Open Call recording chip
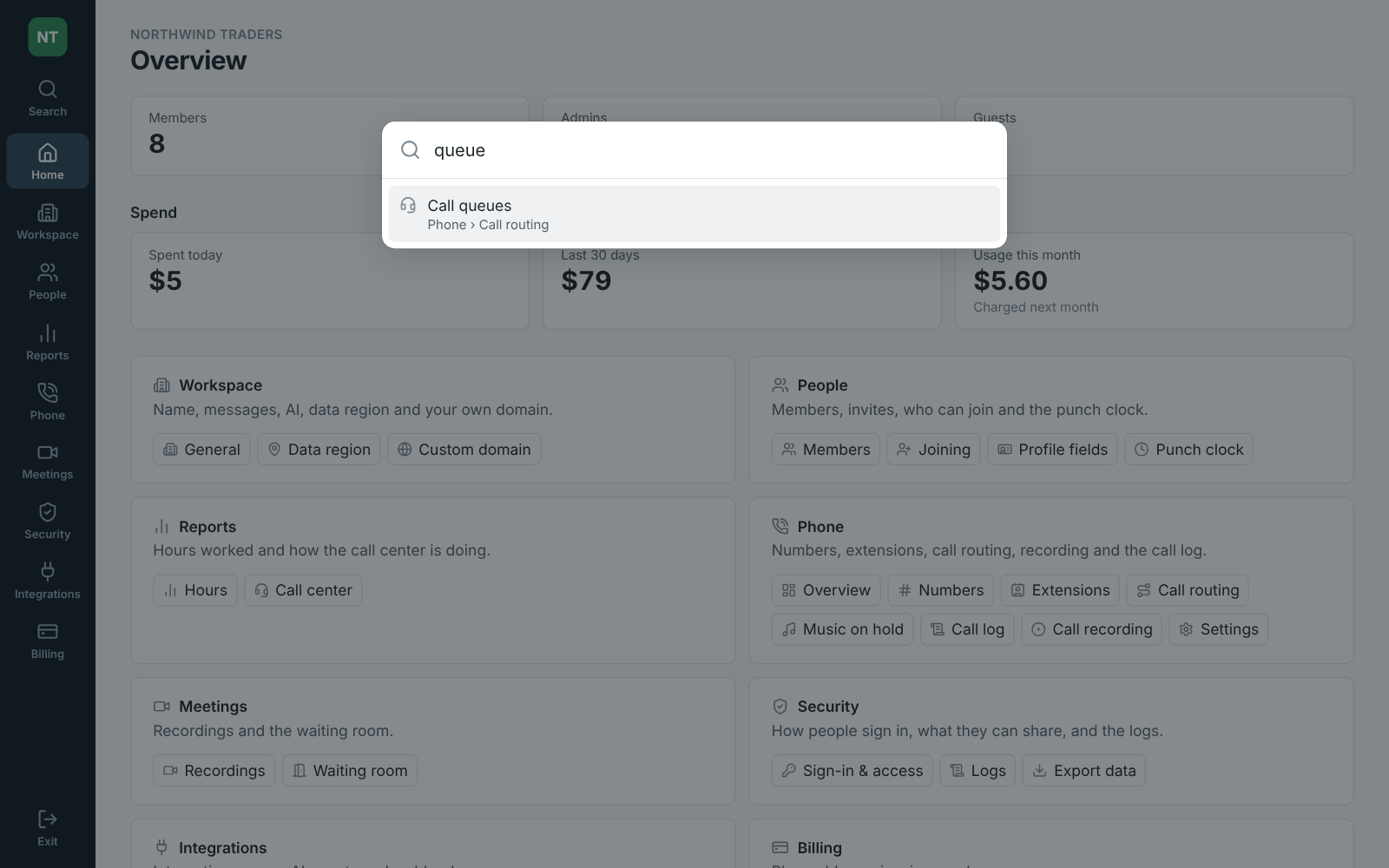This screenshot has height=868, width=1389. click(x=1092, y=629)
